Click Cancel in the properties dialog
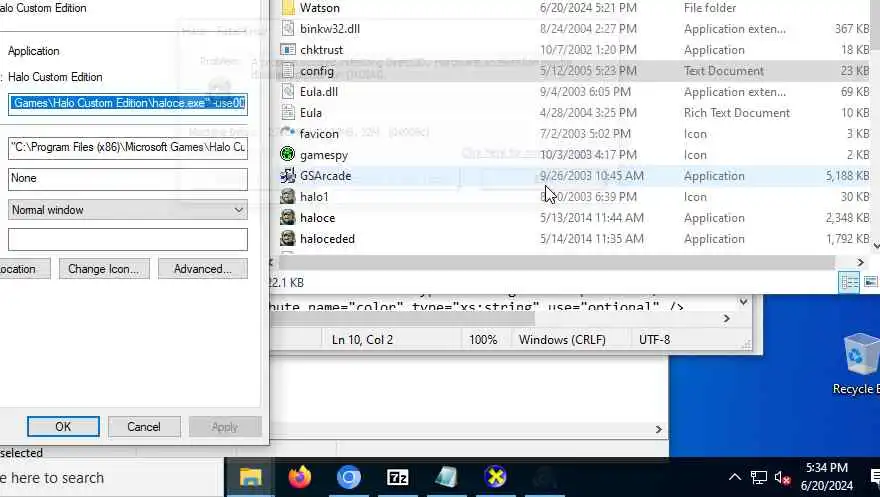 pos(144,427)
